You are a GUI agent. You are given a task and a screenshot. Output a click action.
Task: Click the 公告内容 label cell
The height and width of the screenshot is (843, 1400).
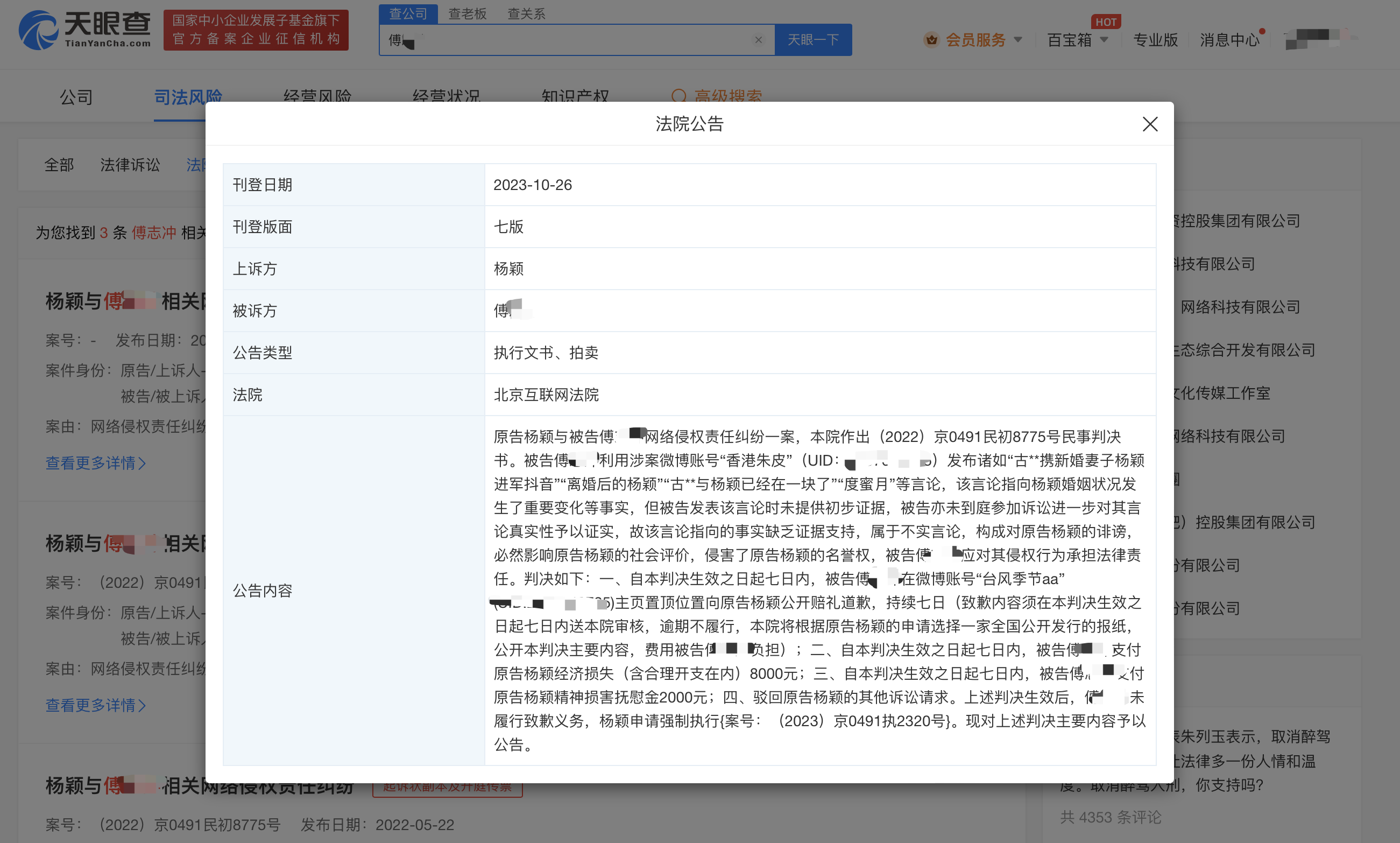pos(354,591)
